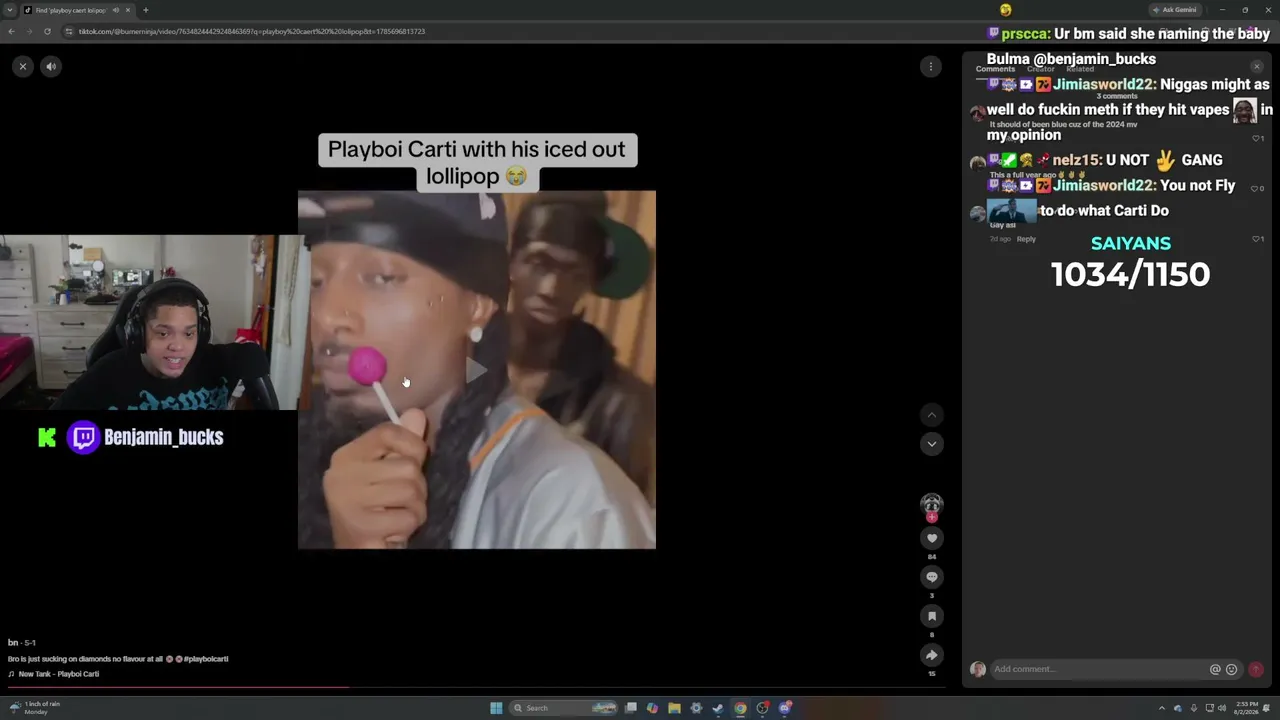Image resolution: width=1280 pixels, height=720 pixels.
Task: Switch to the Creator tab
Action: [x=1041, y=69]
